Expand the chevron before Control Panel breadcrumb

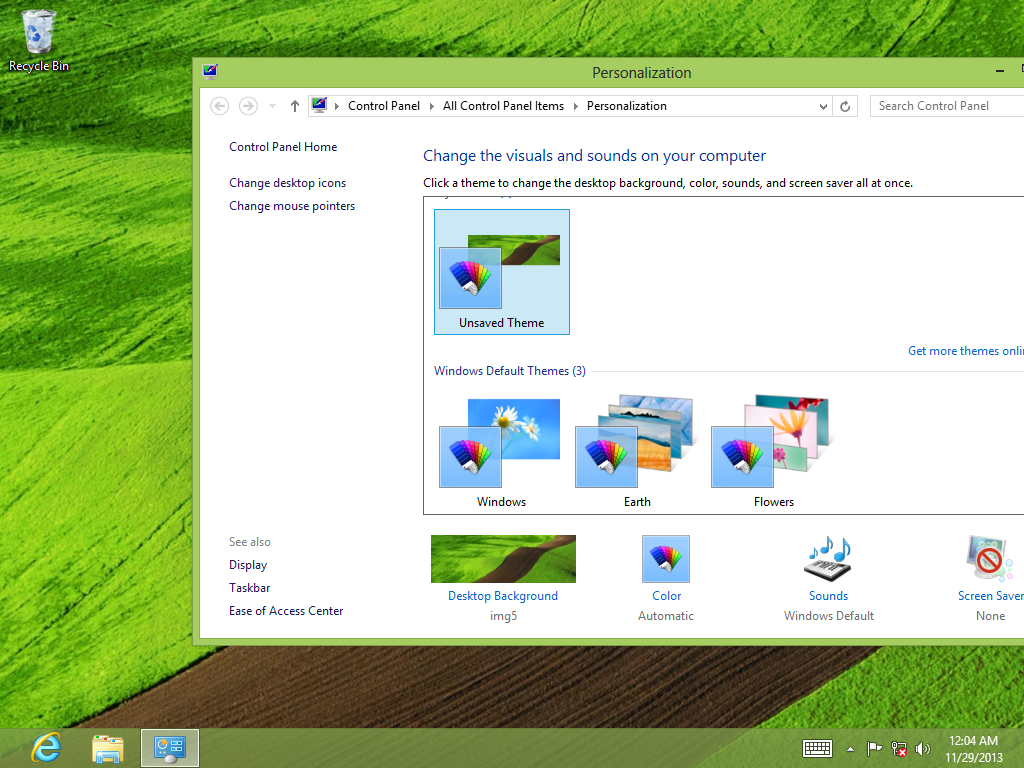(x=337, y=106)
